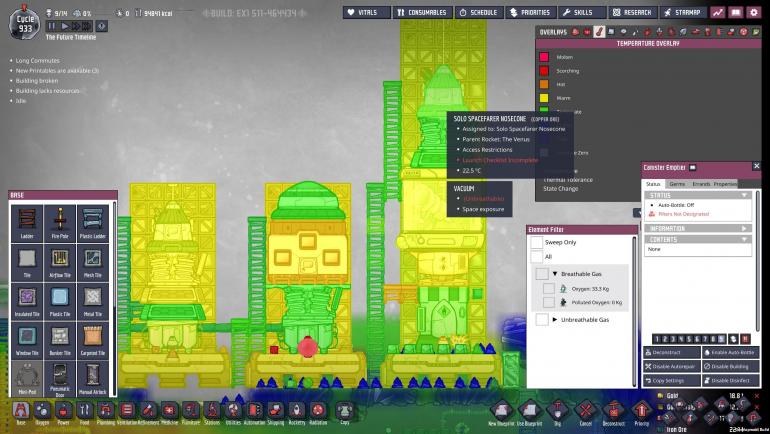Open the Food build category
This screenshot has height=434, width=770.
point(84,412)
